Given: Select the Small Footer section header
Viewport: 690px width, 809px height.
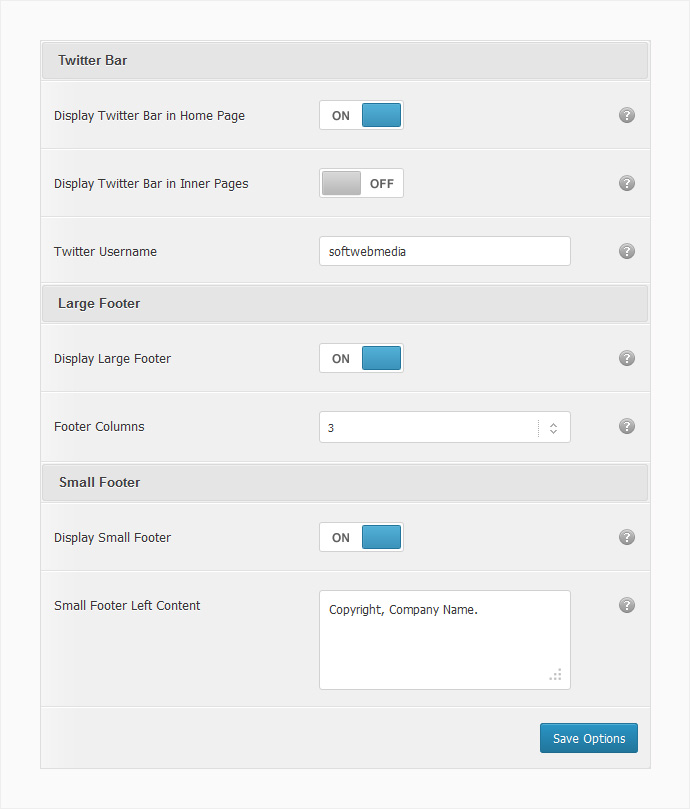Looking at the screenshot, I should tap(345, 482).
